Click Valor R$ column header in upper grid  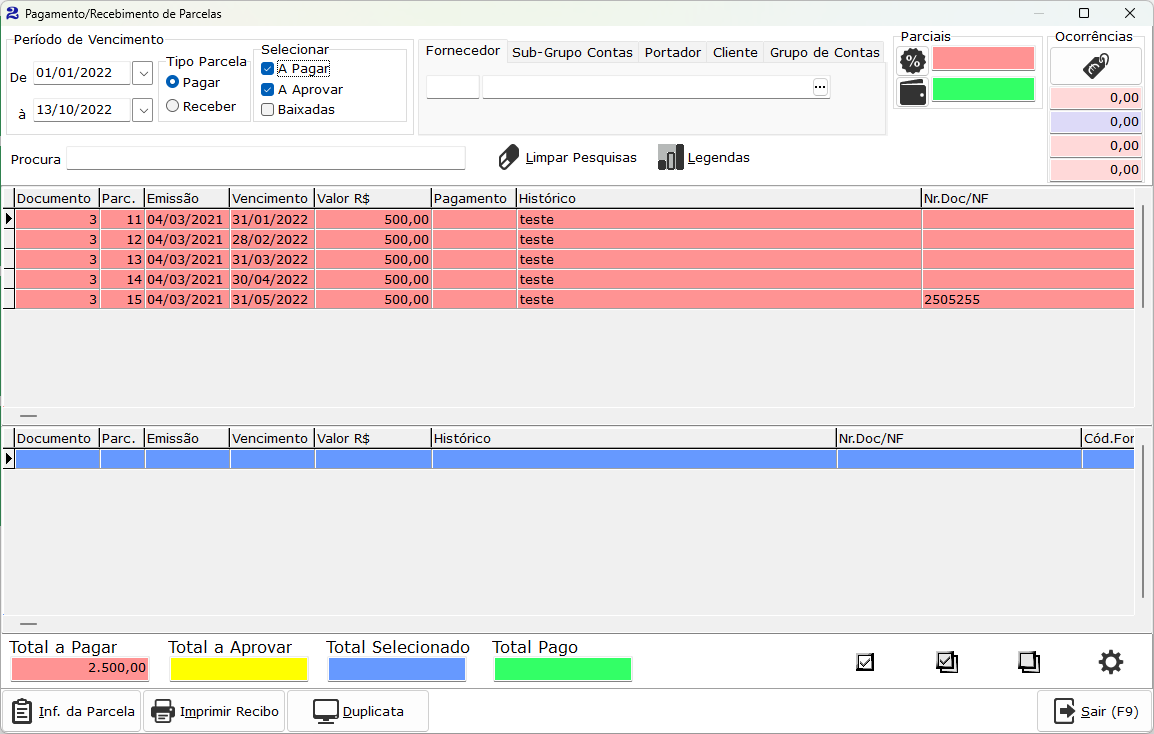[372, 199]
